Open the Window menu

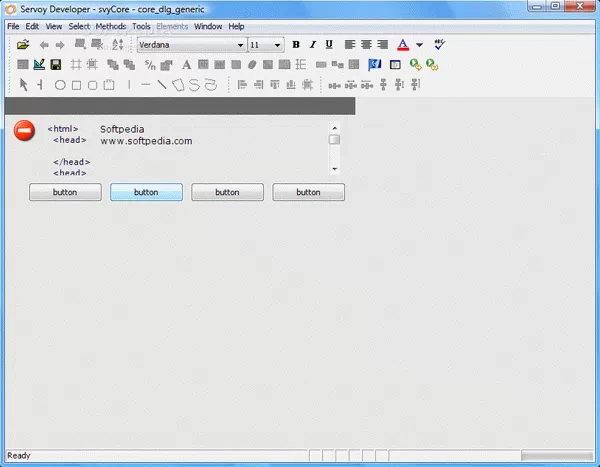(x=208, y=26)
